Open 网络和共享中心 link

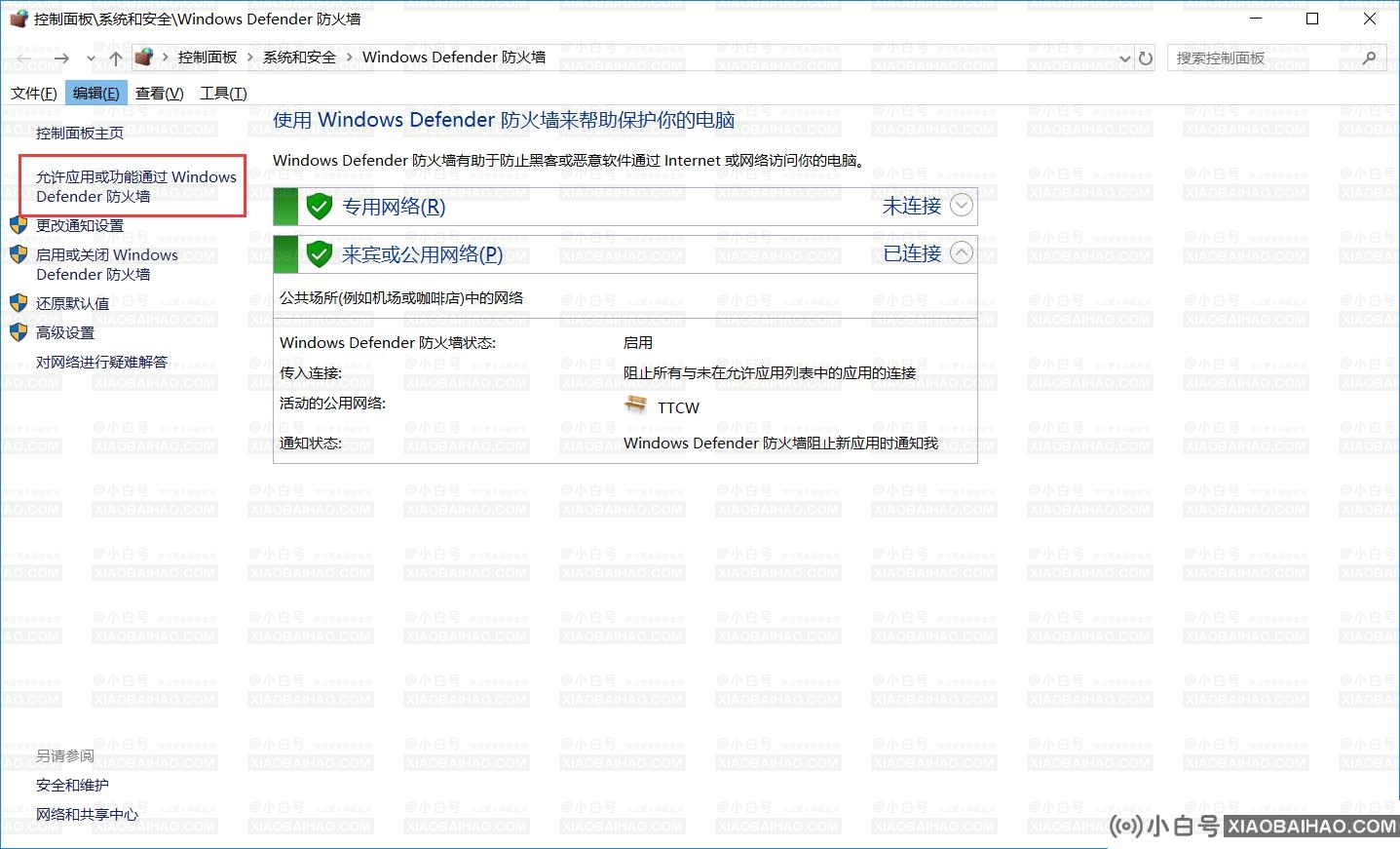87,814
